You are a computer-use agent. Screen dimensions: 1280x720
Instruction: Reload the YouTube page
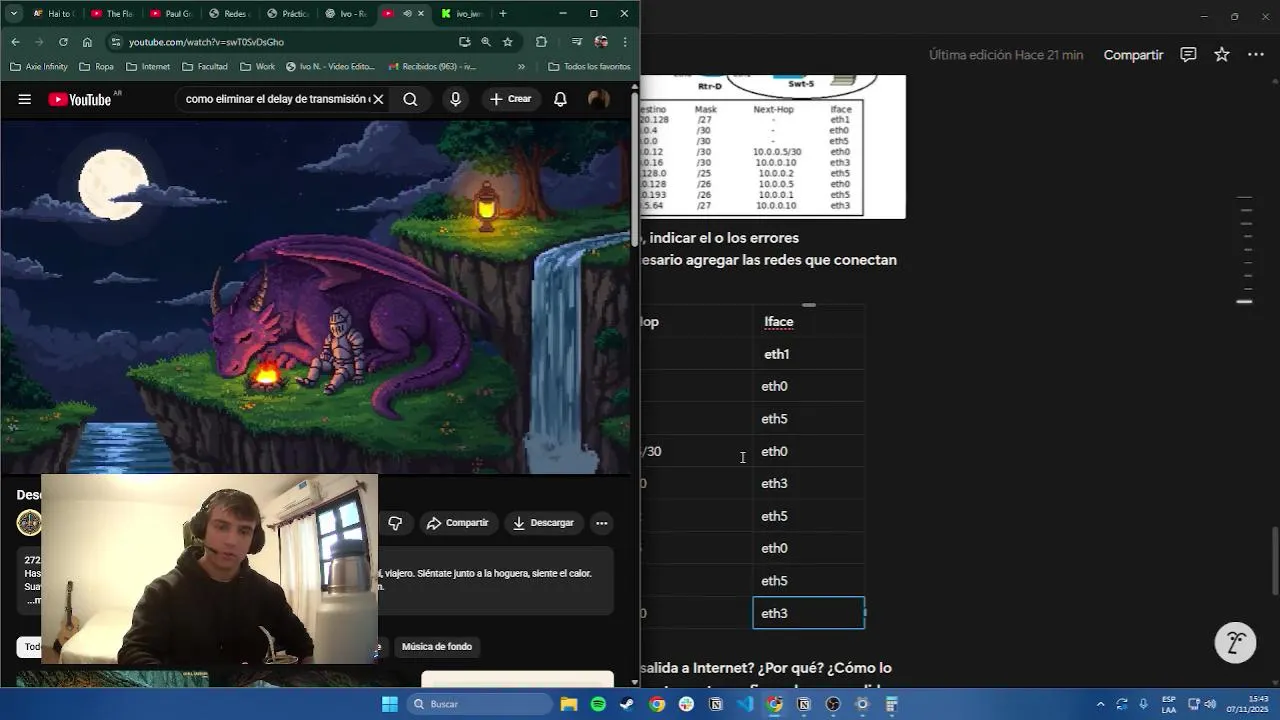coord(63,42)
